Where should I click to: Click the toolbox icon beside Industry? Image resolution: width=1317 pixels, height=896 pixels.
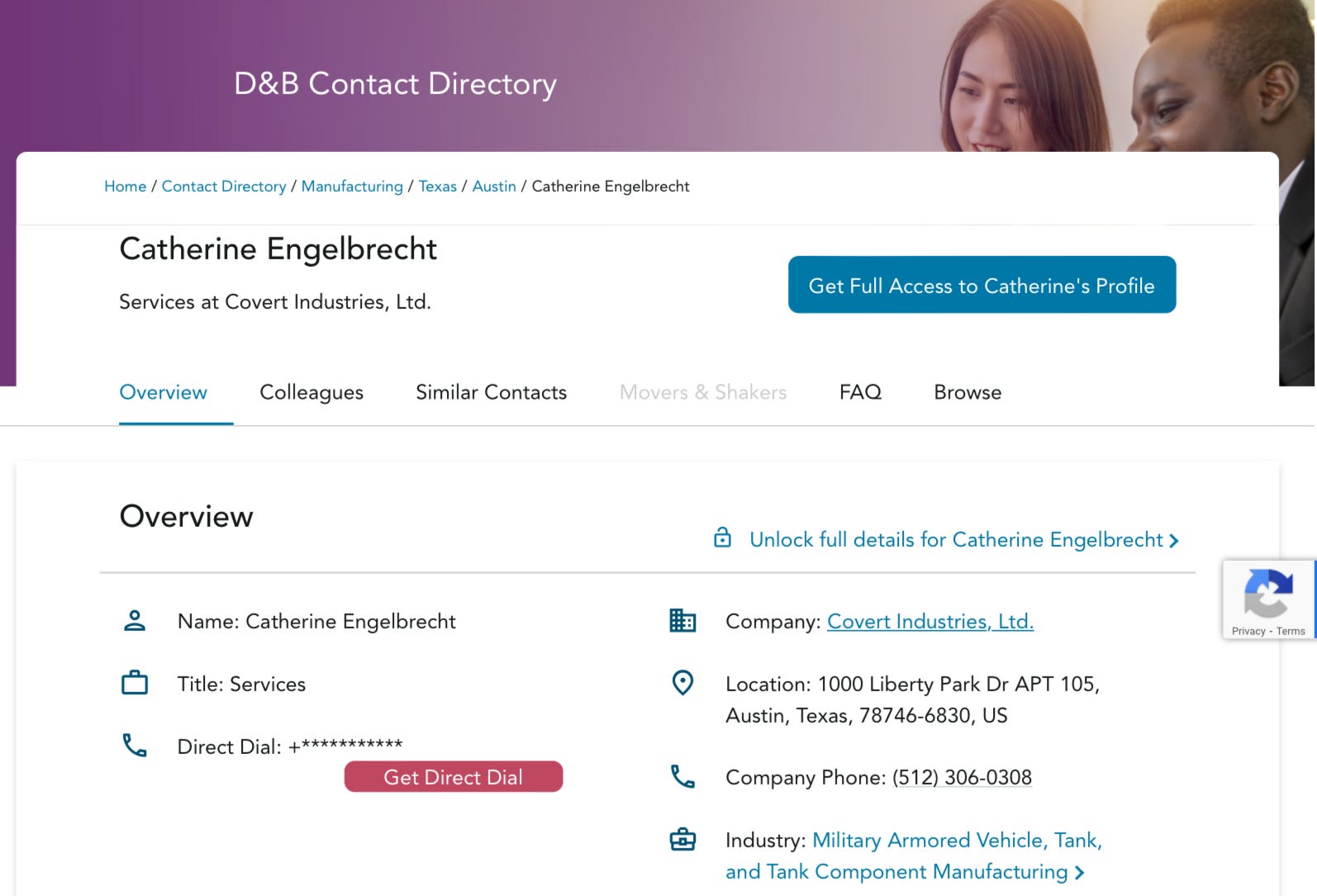pos(682,840)
